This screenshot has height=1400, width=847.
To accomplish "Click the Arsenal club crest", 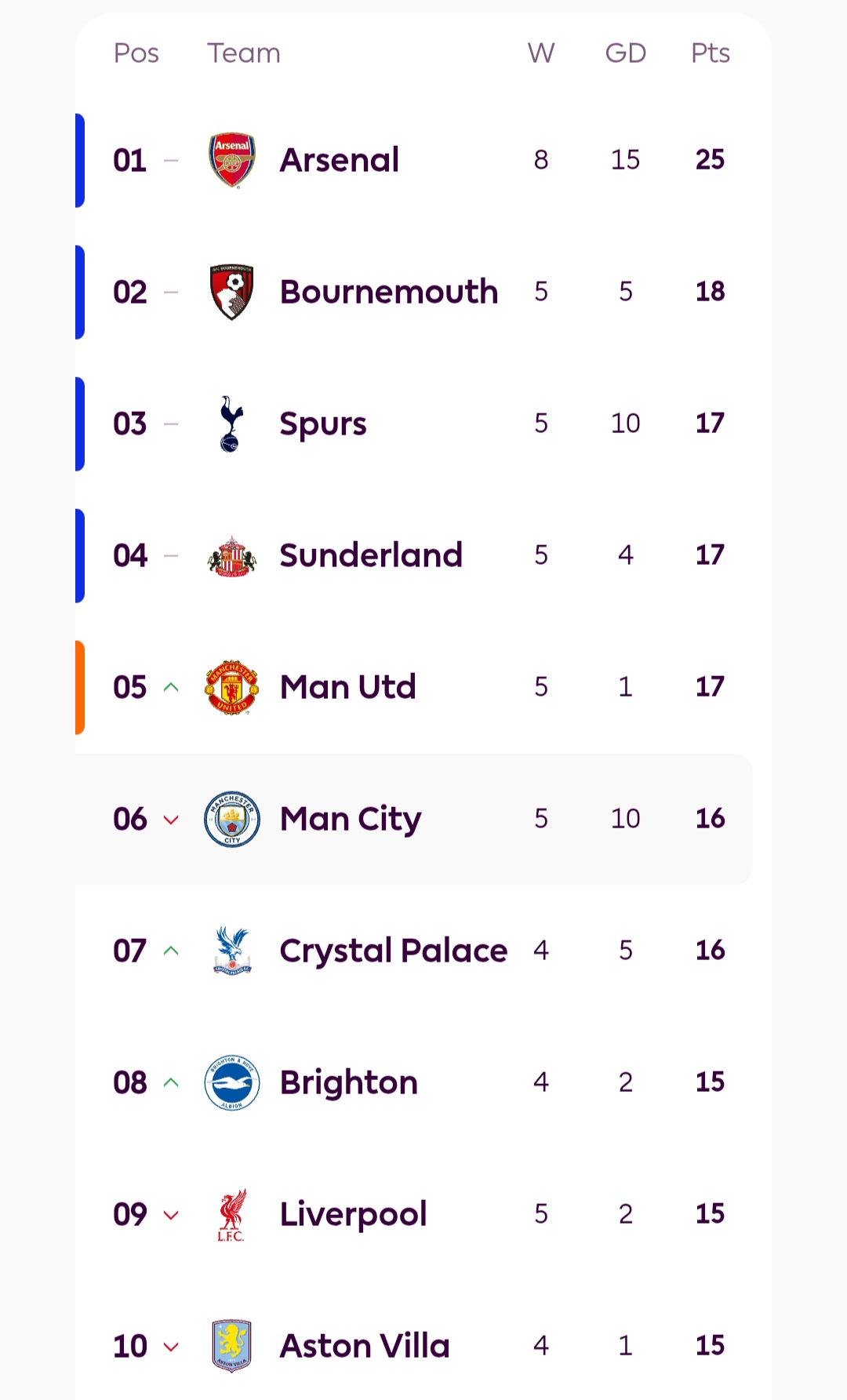I will tap(231, 160).
